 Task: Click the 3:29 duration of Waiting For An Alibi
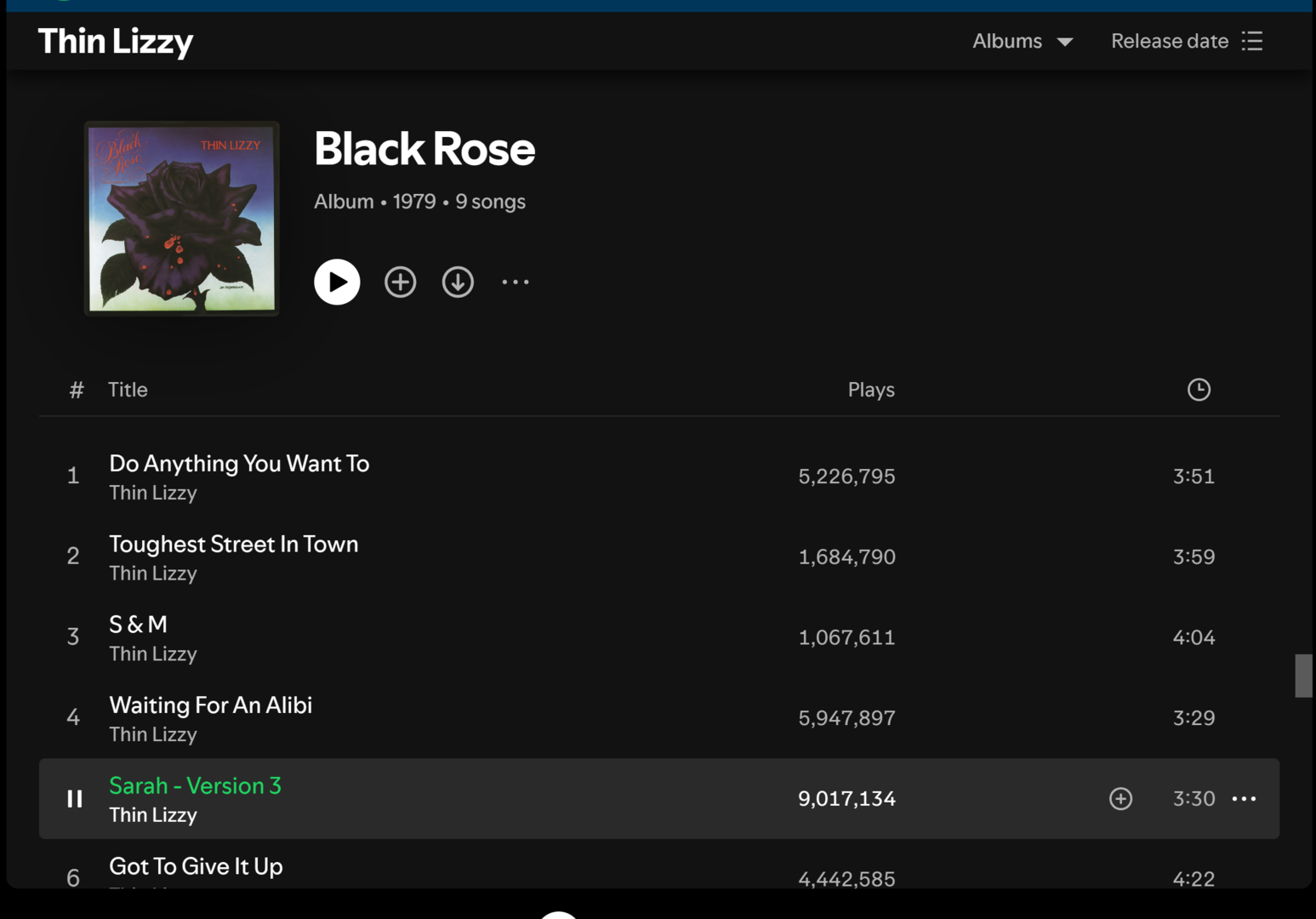pos(1194,717)
